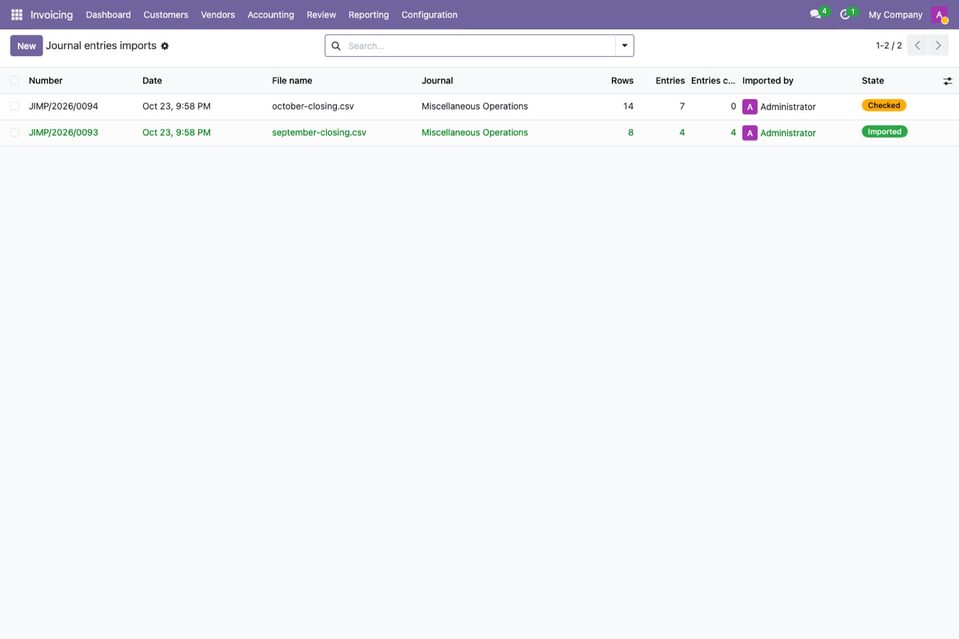This screenshot has width=959, height=639.
Task: Open the My Company switcher
Action: 895,15
